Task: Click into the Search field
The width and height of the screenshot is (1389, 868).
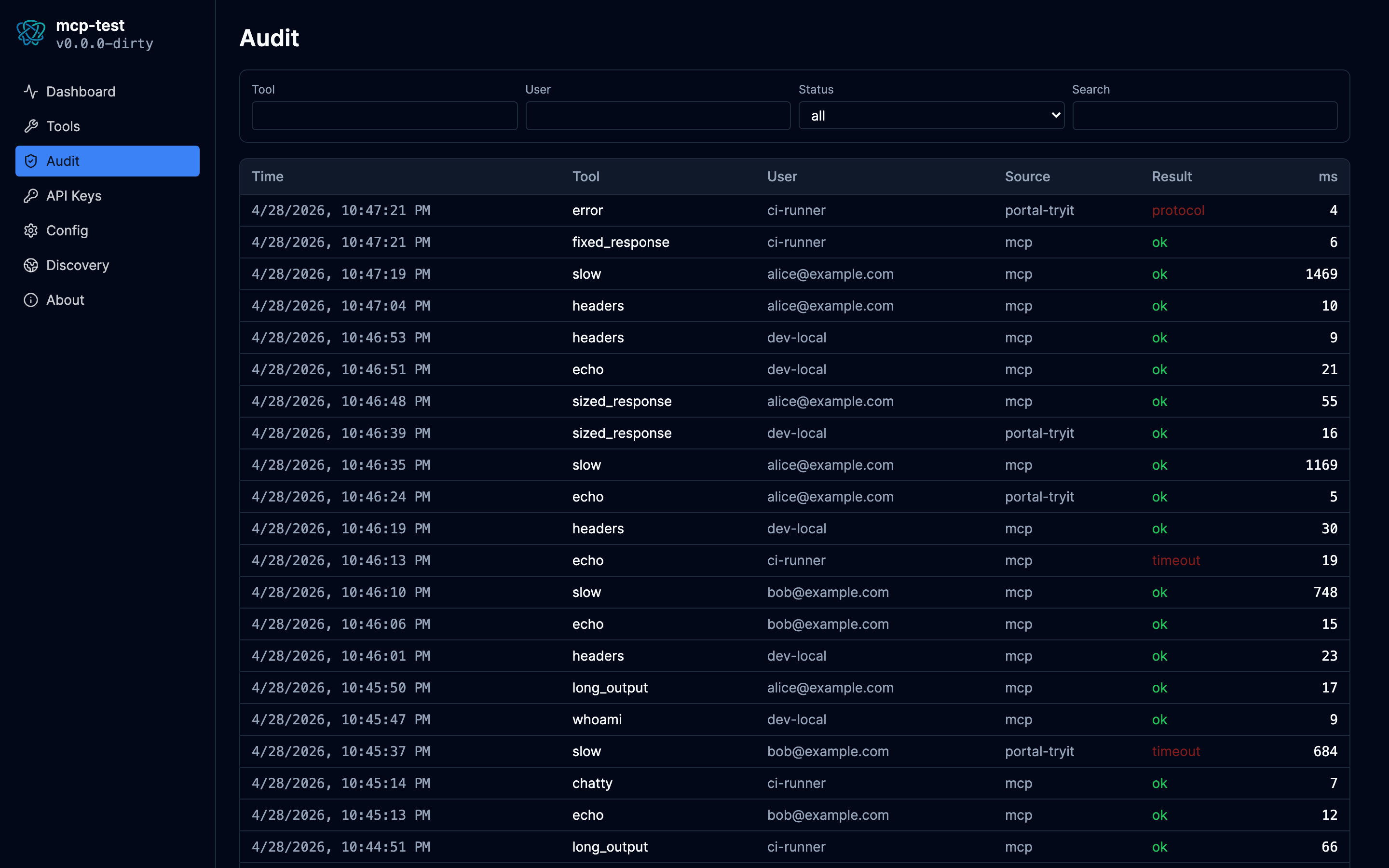Action: pos(1204,115)
